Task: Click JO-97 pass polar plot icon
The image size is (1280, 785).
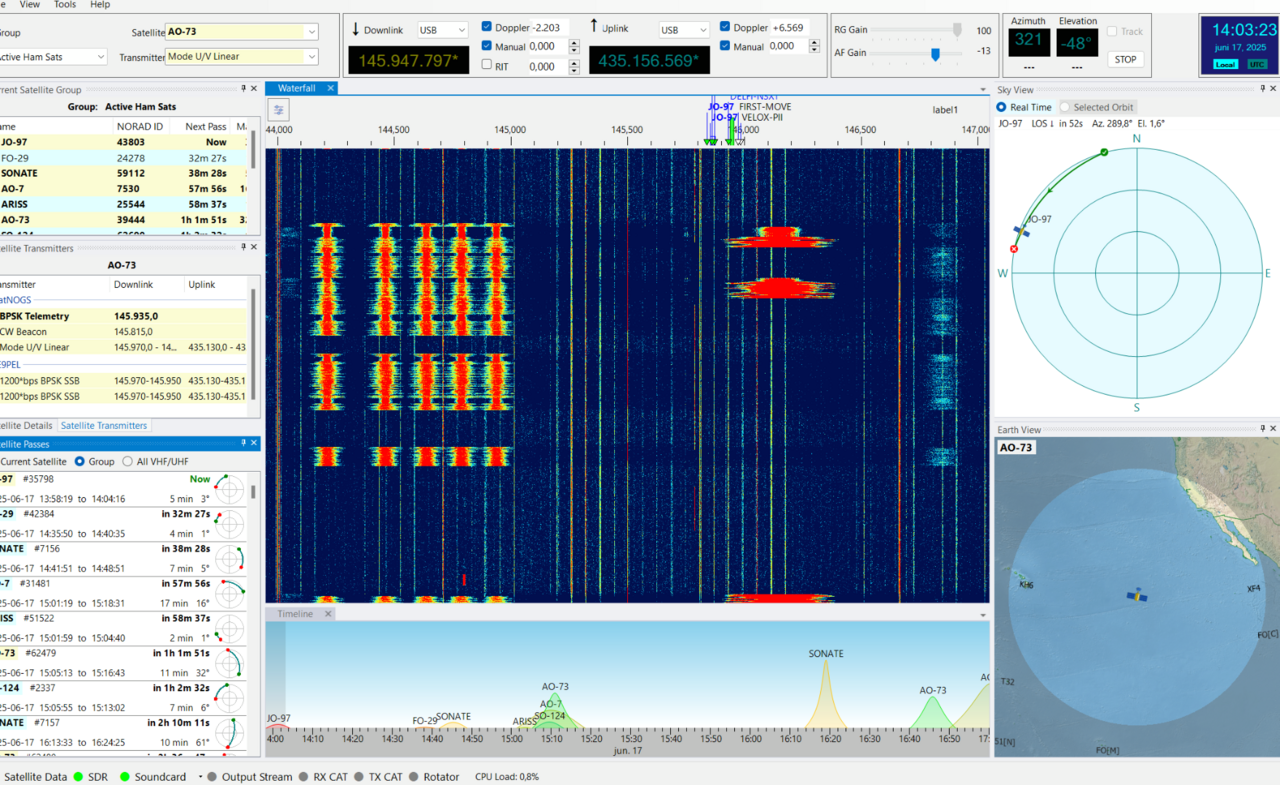Action: click(230, 490)
